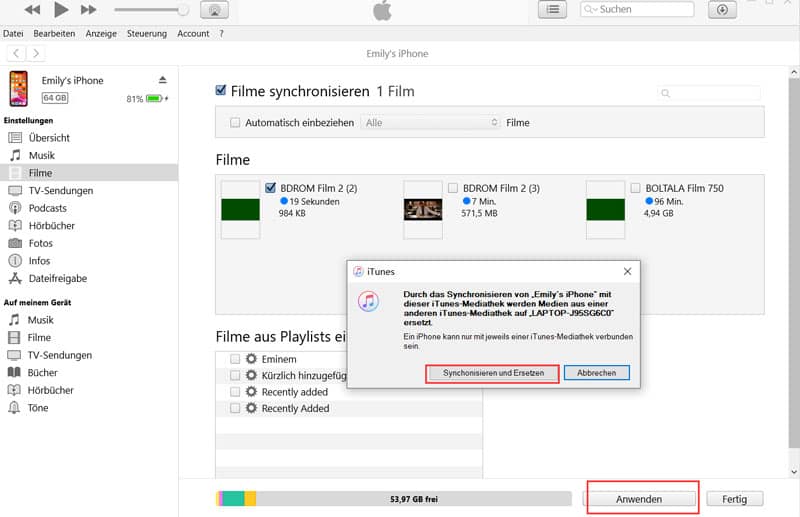
Task: Adjust the volume slider knob
Action: click(x=183, y=10)
